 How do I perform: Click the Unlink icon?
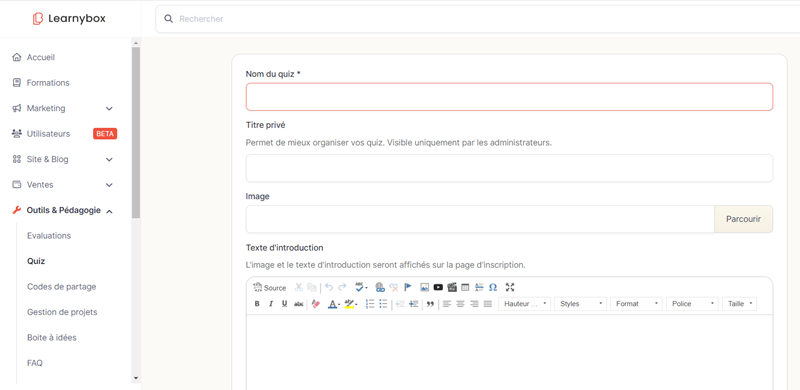tap(394, 287)
